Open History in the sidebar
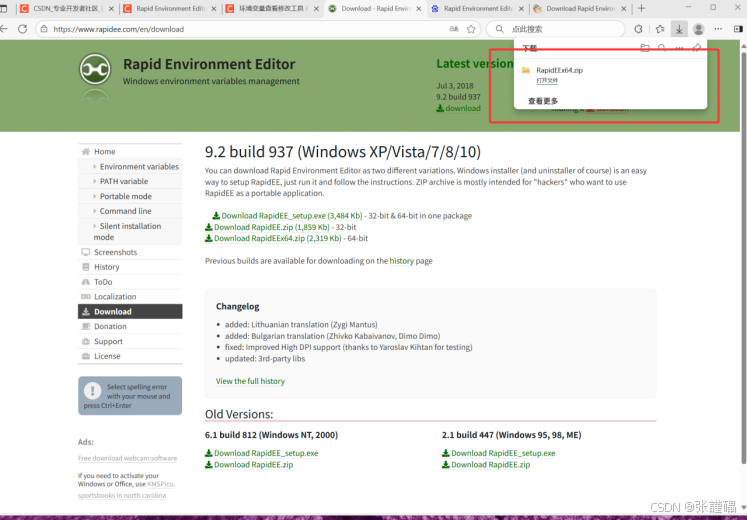Screen dimensions: 747x520 pyautogui.click(x=130, y=267)
